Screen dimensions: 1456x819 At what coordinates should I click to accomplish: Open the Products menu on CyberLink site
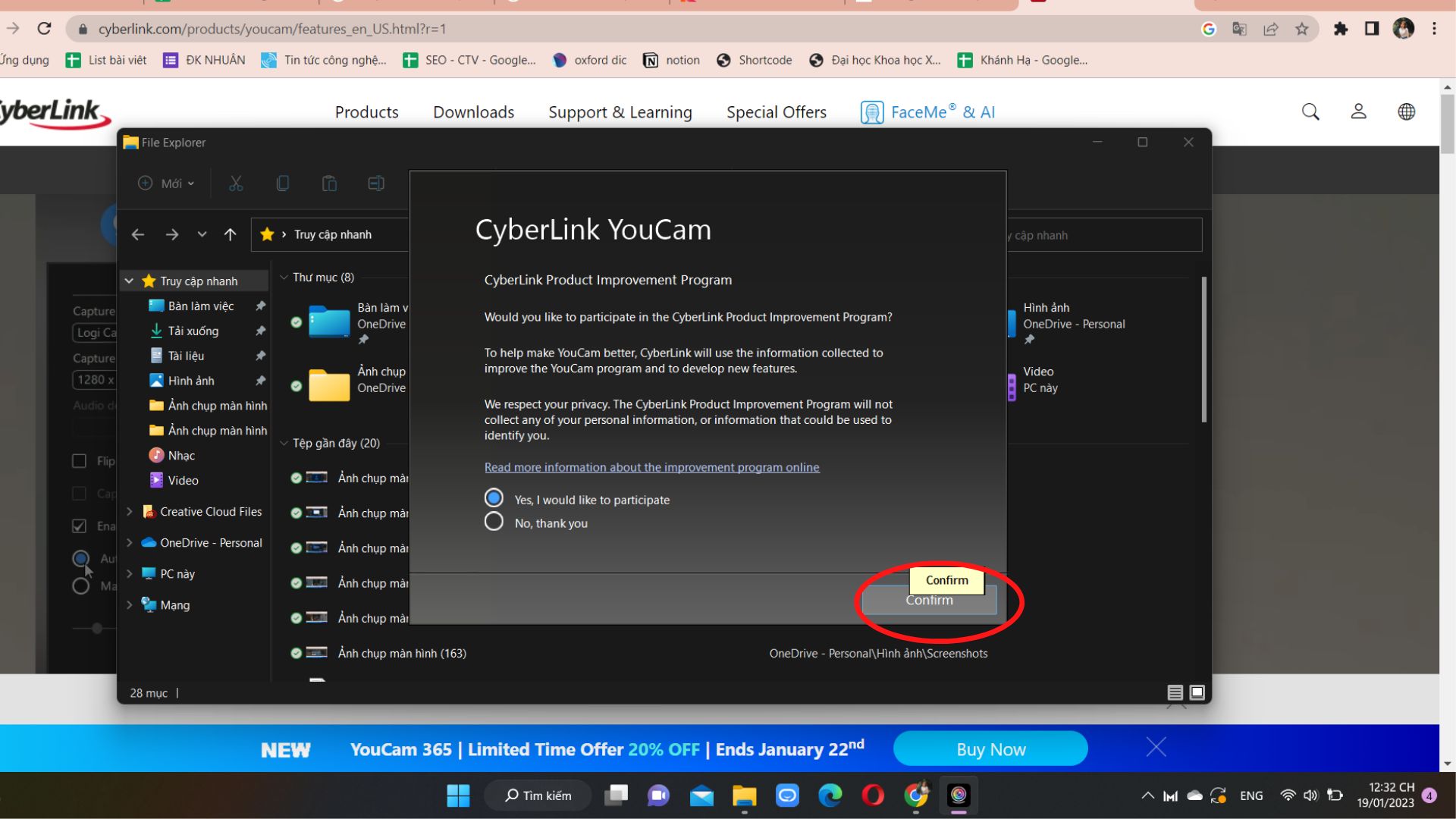click(366, 112)
